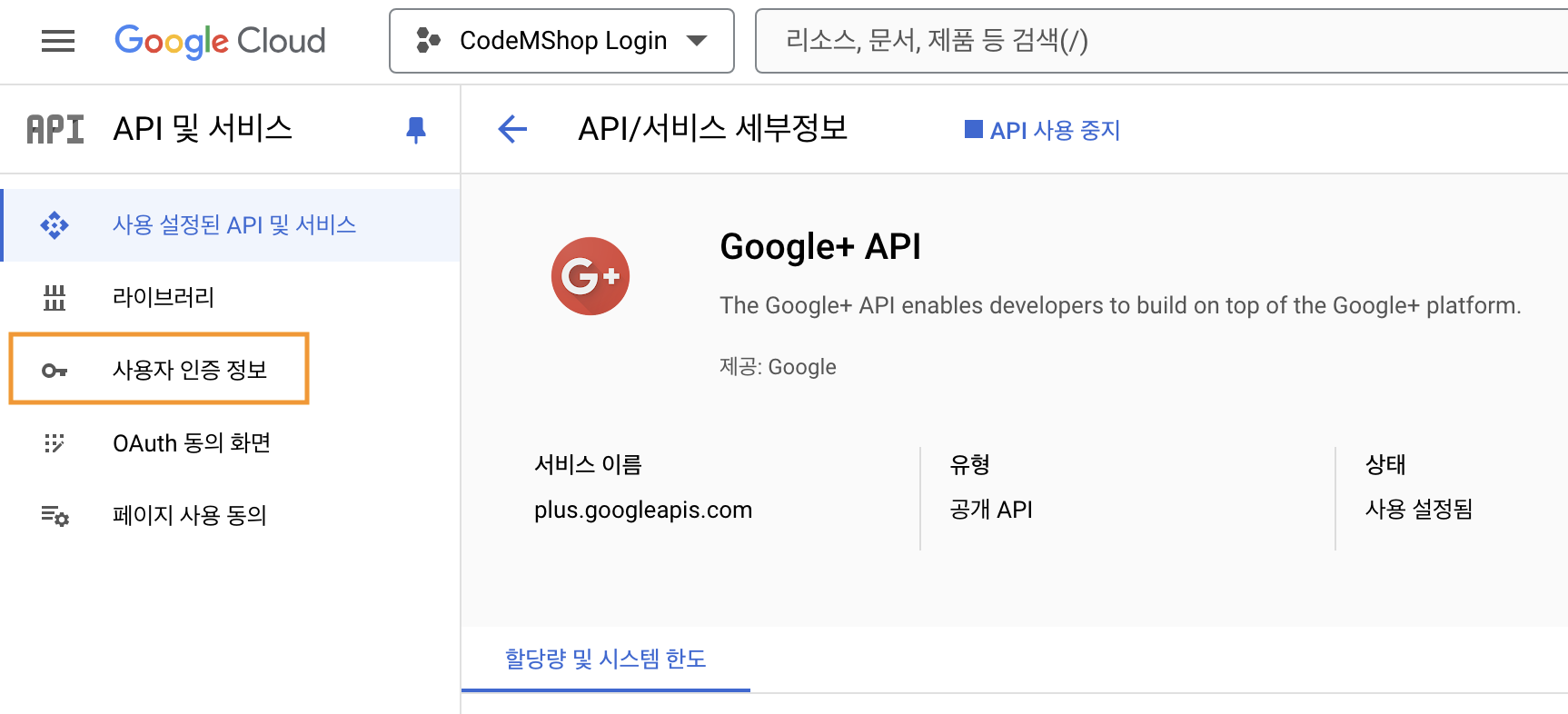This screenshot has height=714, width=1568.
Task: Click the project dropdown arrow
Action: [x=697, y=41]
